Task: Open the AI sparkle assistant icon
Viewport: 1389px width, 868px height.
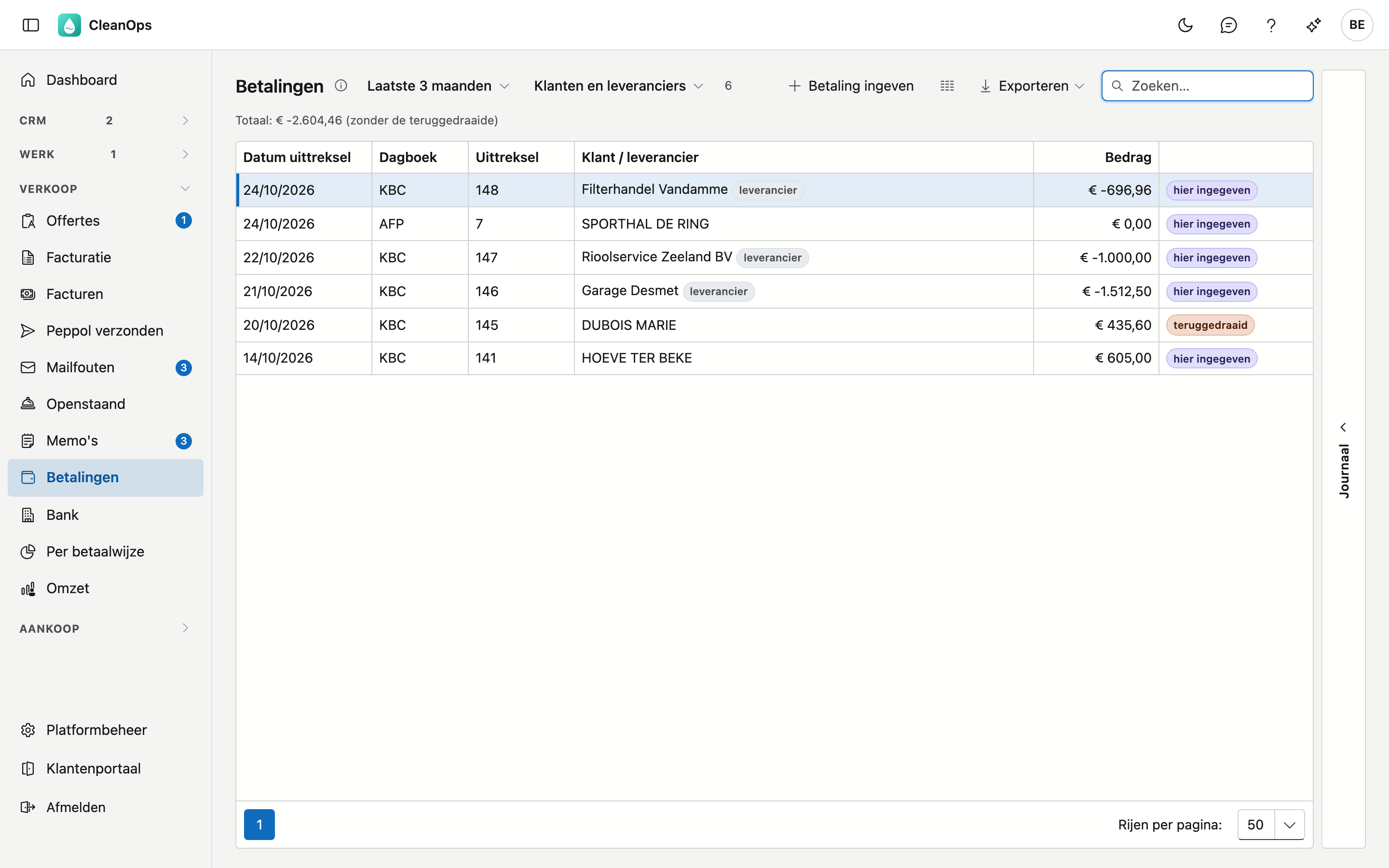Action: (1314, 25)
